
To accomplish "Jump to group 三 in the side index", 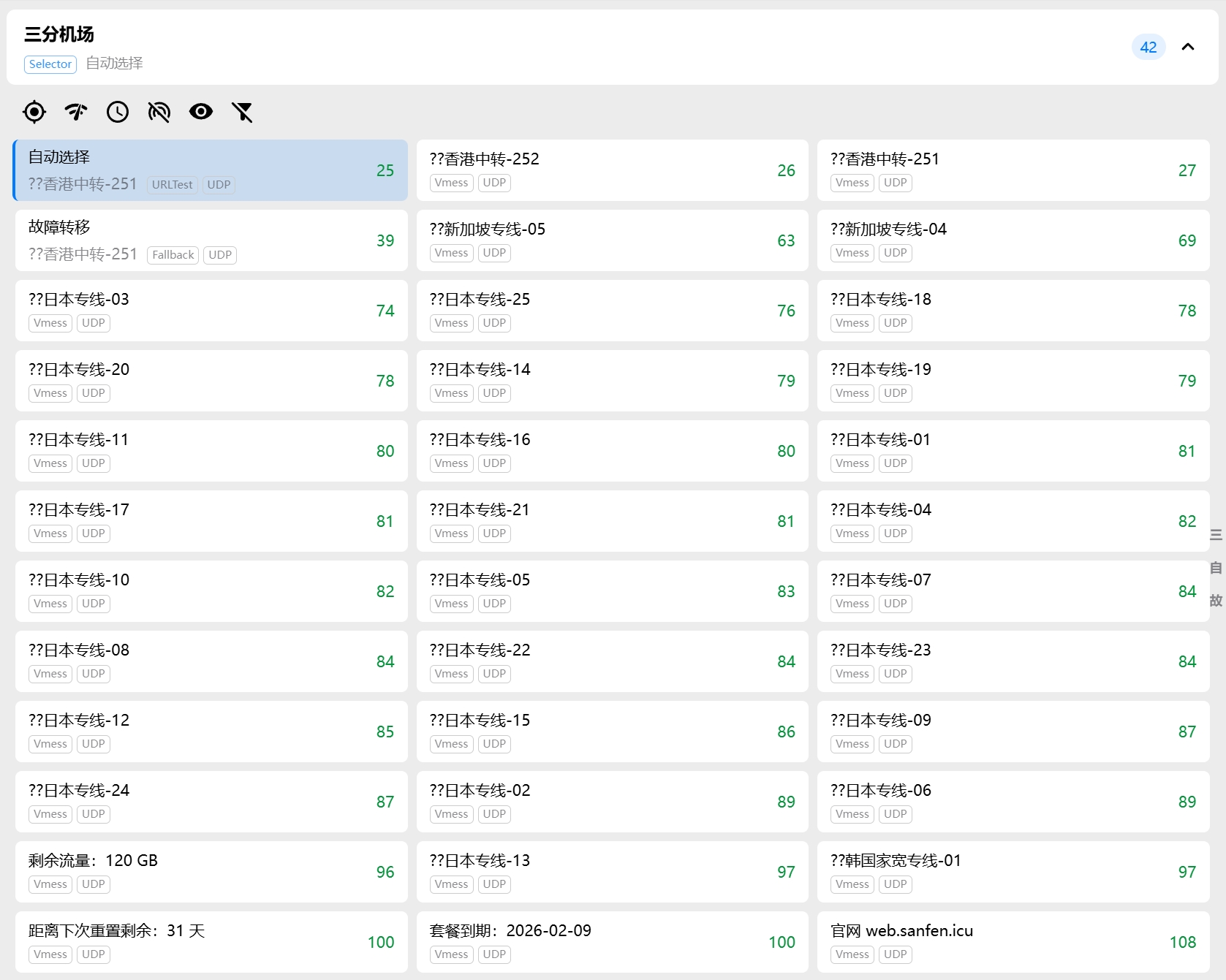I will (x=1216, y=535).
